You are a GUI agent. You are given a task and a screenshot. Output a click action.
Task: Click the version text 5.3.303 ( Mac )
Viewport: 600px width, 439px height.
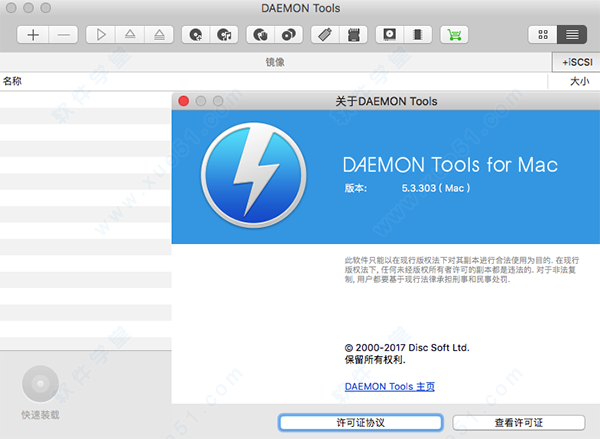point(436,188)
